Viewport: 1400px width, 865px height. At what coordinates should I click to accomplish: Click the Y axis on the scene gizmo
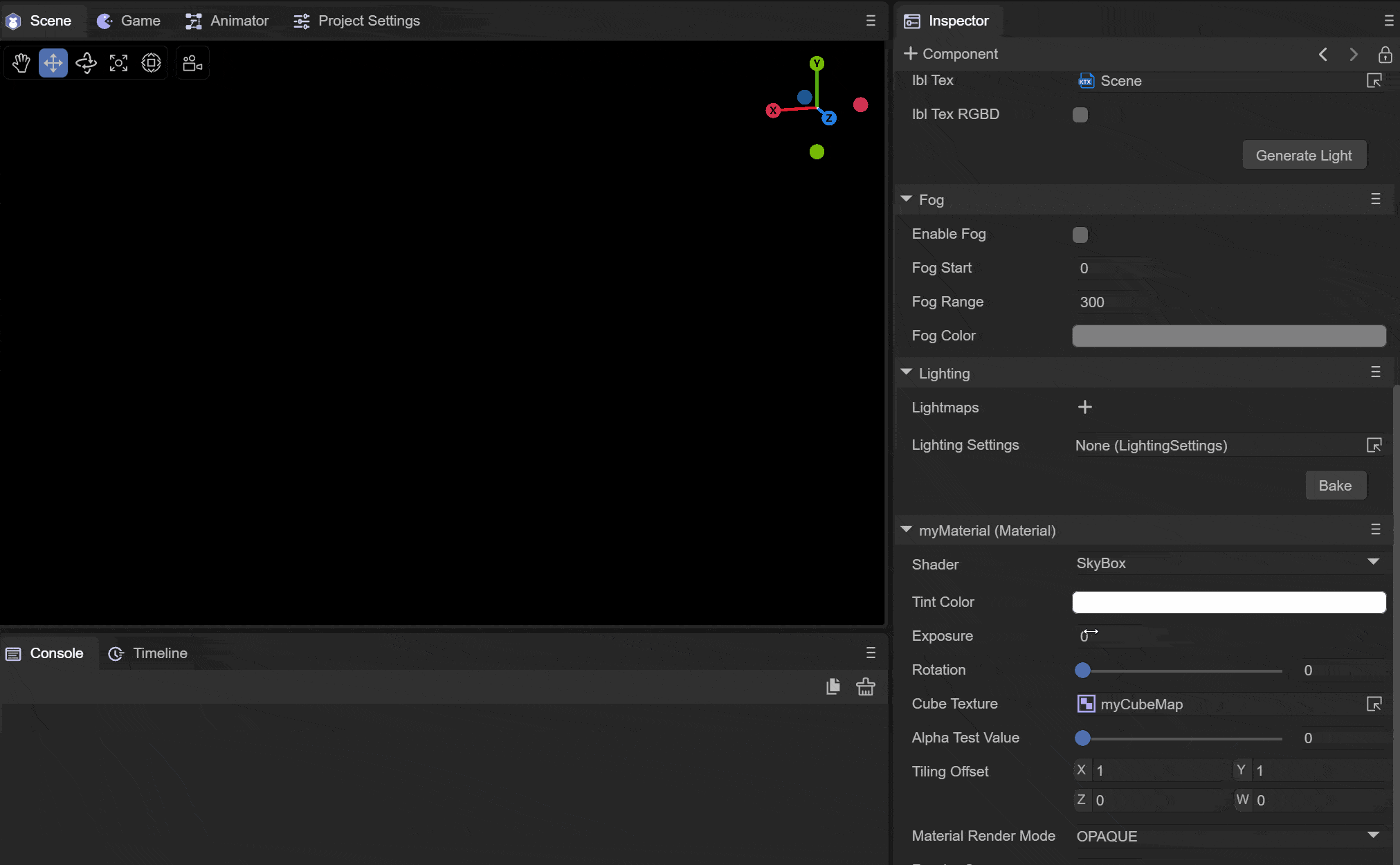[817, 64]
